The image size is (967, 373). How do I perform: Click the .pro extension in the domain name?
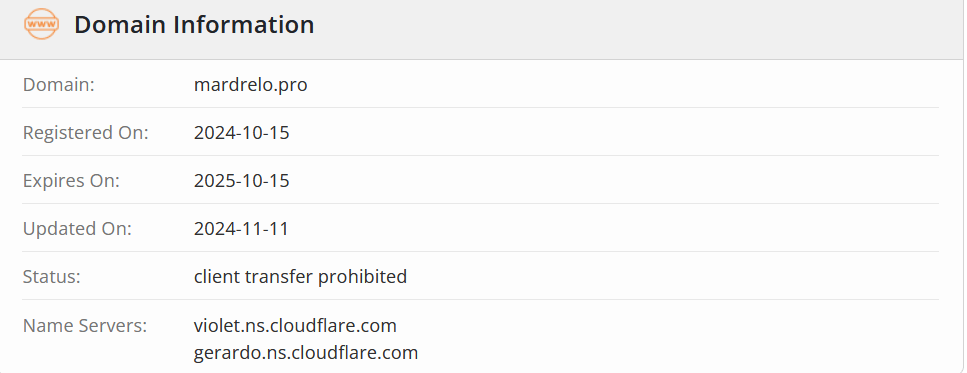pyautogui.click(x=291, y=86)
